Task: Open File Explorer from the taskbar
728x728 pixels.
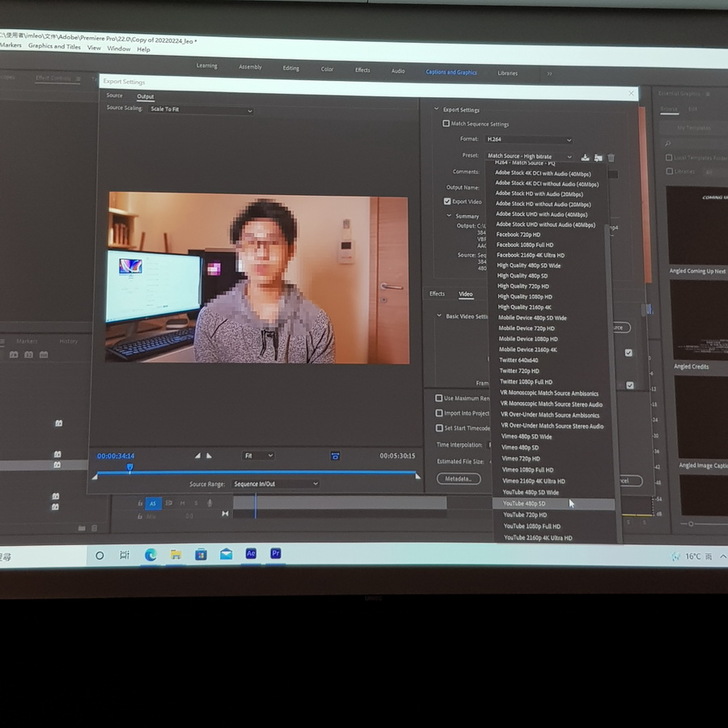Action: coord(176,554)
